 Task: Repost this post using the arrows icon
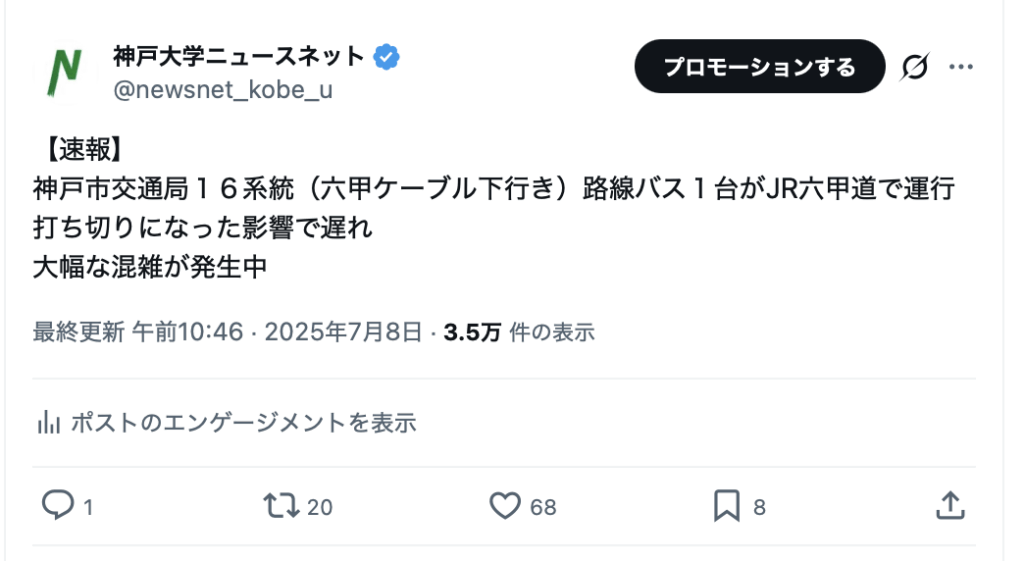pyautogui.click(x=281, y=506)
